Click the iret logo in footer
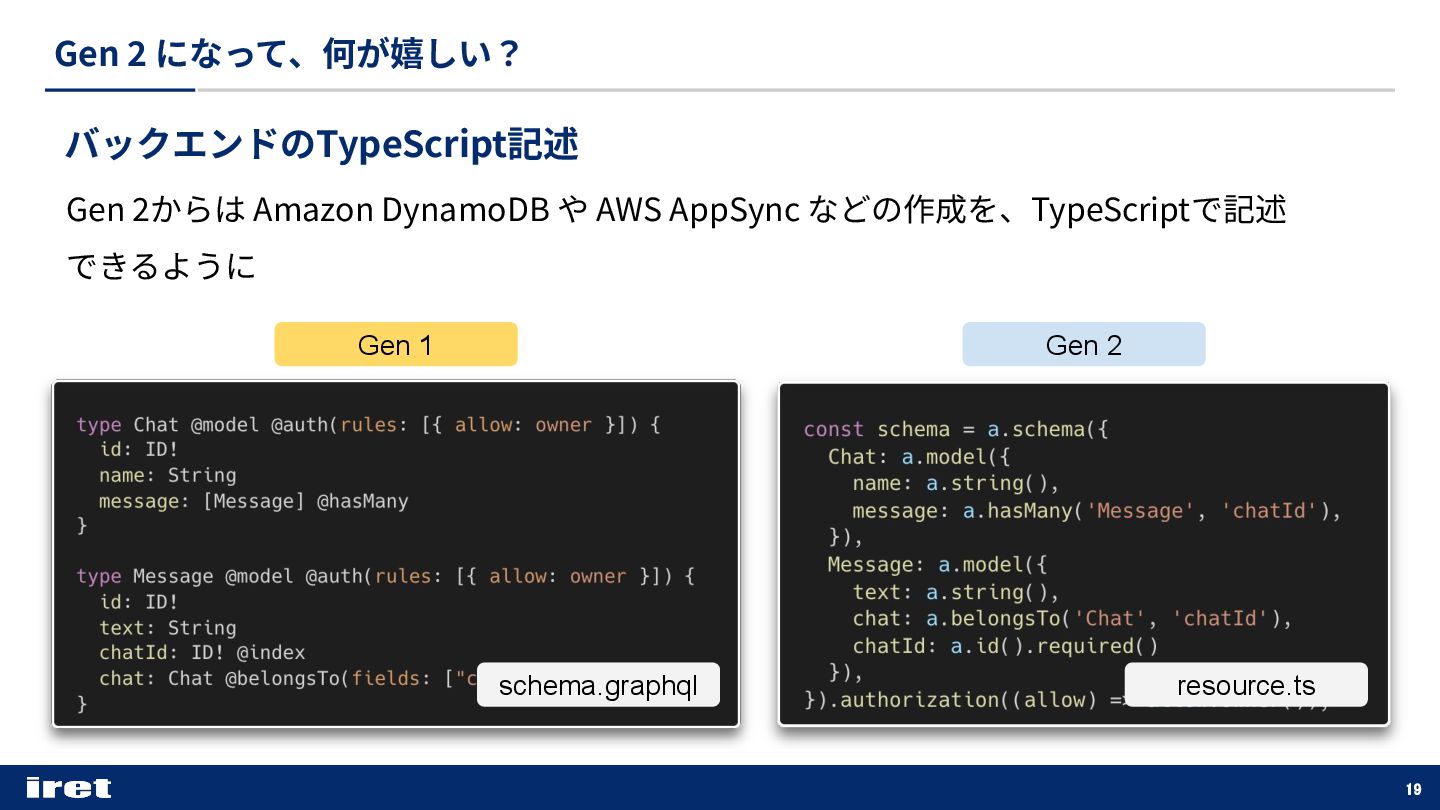The image size is (1440, 810). pos(69,788)
